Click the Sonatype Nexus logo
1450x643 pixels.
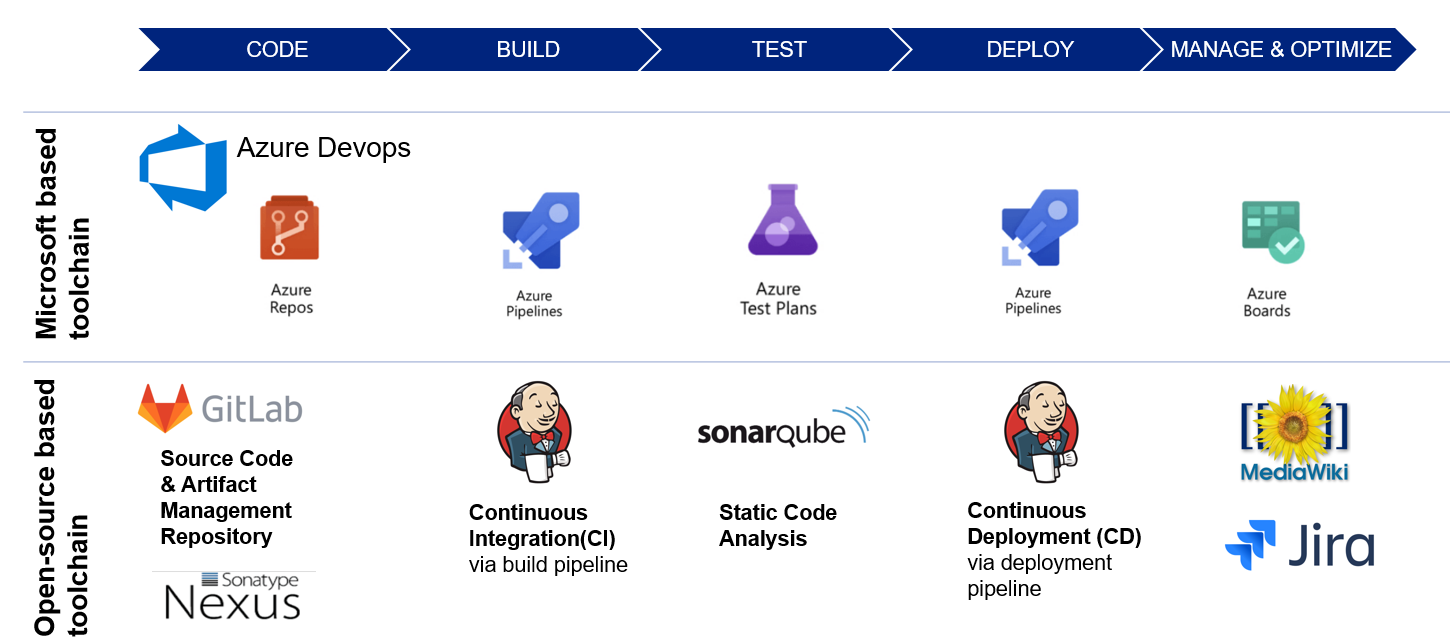click(233, 596)
